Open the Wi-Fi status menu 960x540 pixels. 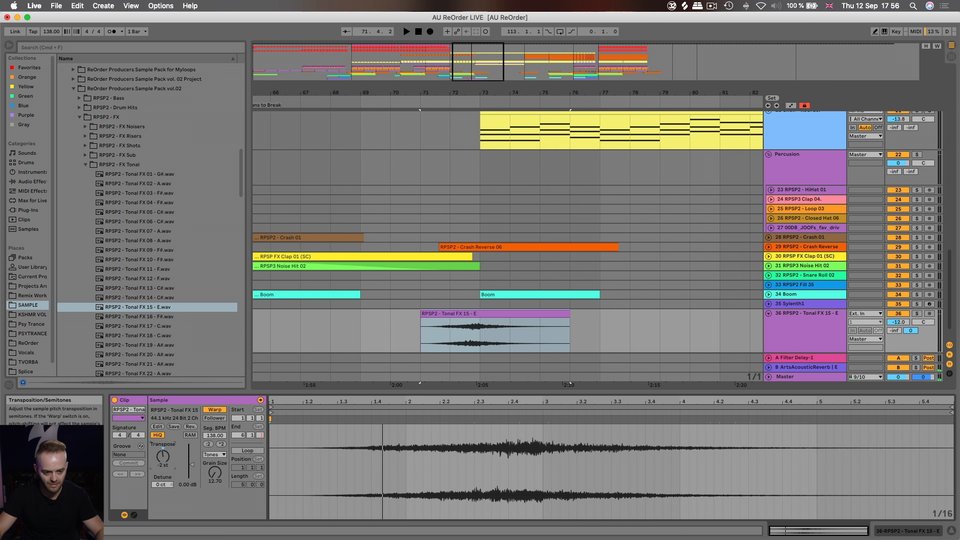click(760, 6)
